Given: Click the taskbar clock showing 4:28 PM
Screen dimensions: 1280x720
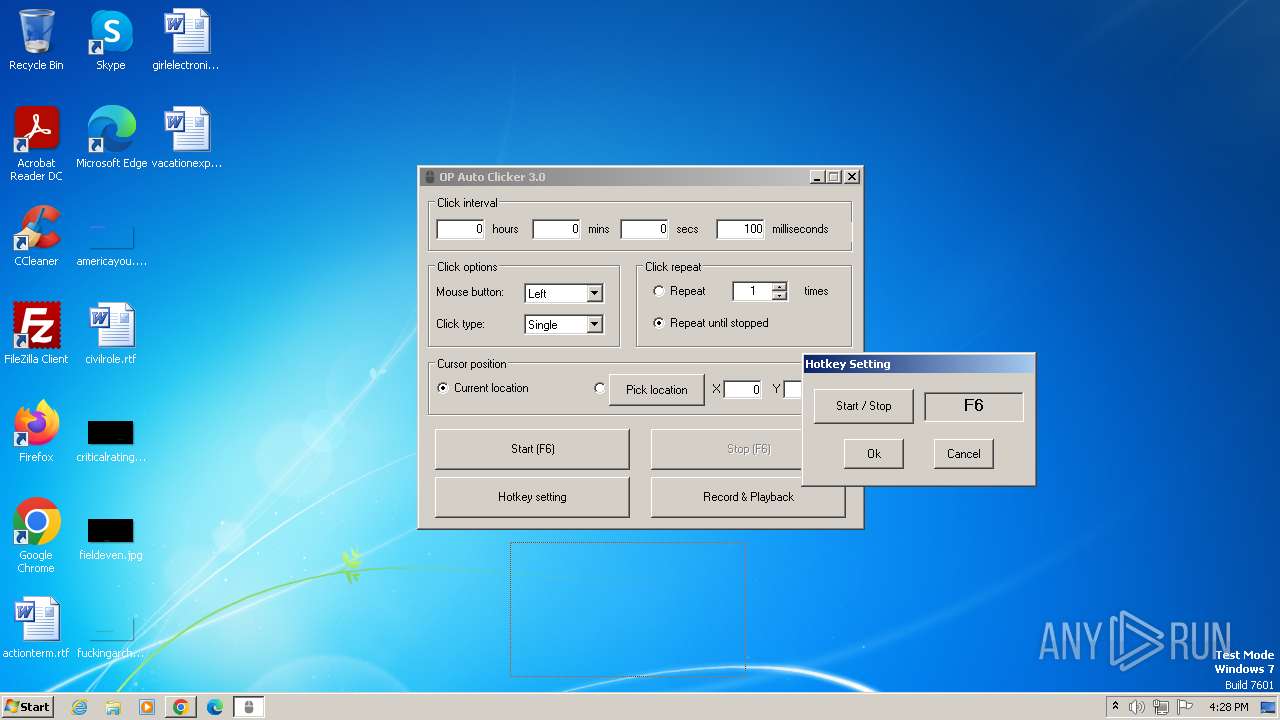Looking at the screenshot, I should point(1228,707).
